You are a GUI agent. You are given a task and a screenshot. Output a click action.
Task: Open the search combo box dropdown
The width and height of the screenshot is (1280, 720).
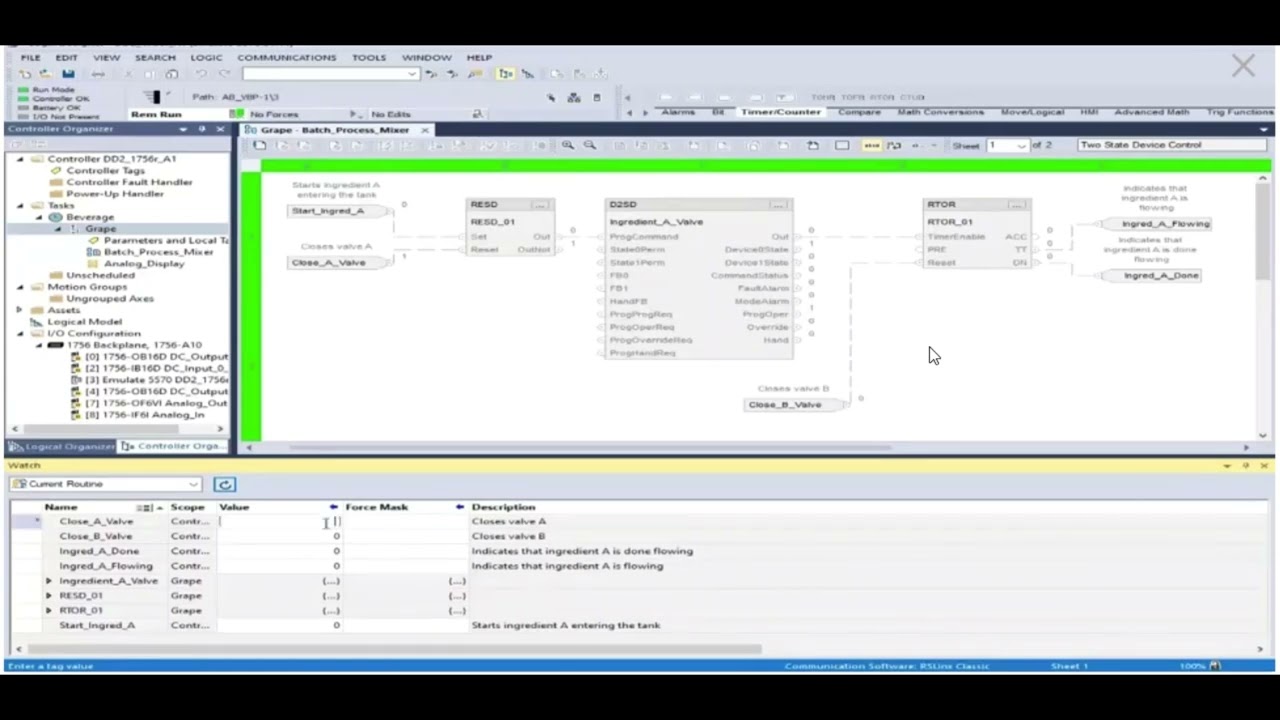(411, 74)
